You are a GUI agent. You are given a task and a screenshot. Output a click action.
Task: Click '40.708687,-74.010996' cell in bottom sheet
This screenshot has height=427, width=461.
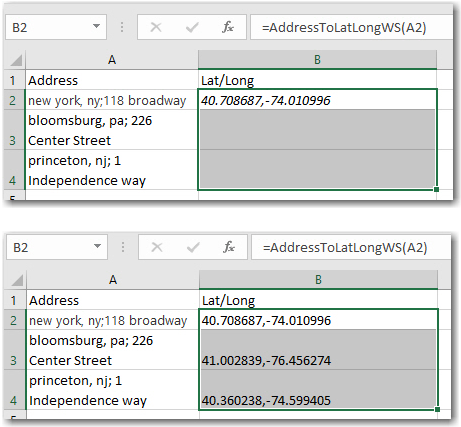(318, 320)
